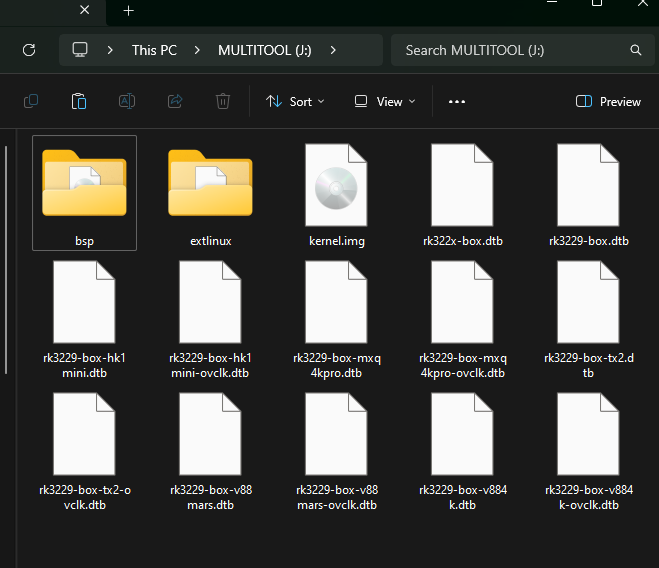Open the View dropdown

click(x=385, y=101)
